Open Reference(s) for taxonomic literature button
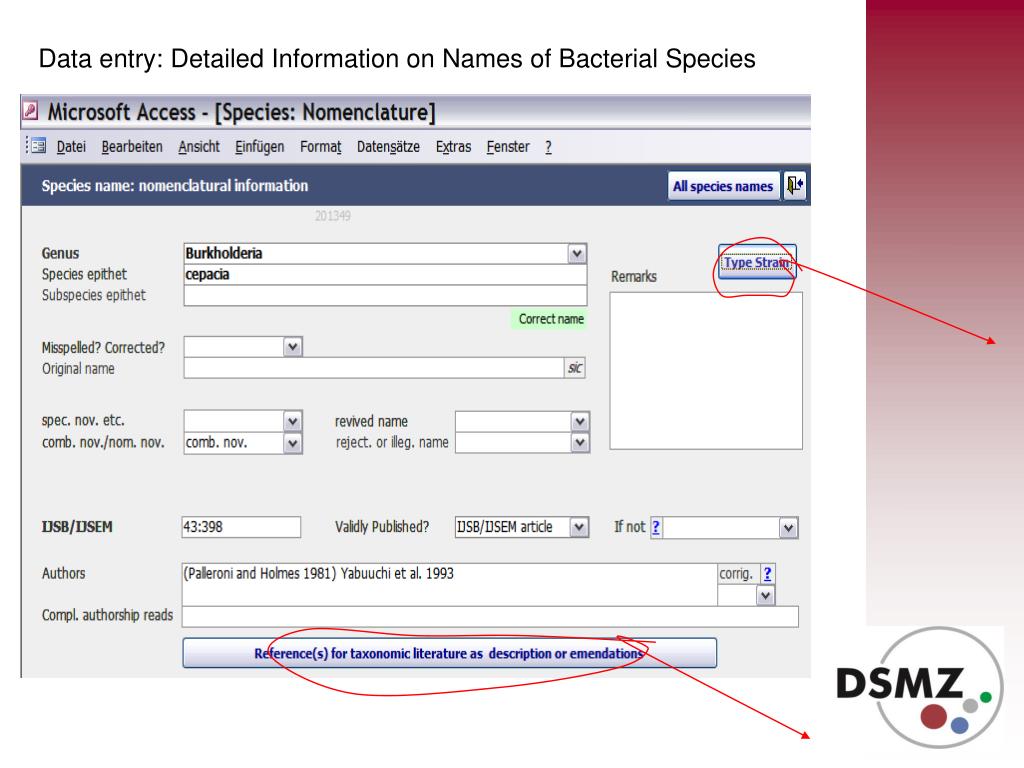Image resolution: width=1024 pixels, height=768 pixels. point(449,653)
